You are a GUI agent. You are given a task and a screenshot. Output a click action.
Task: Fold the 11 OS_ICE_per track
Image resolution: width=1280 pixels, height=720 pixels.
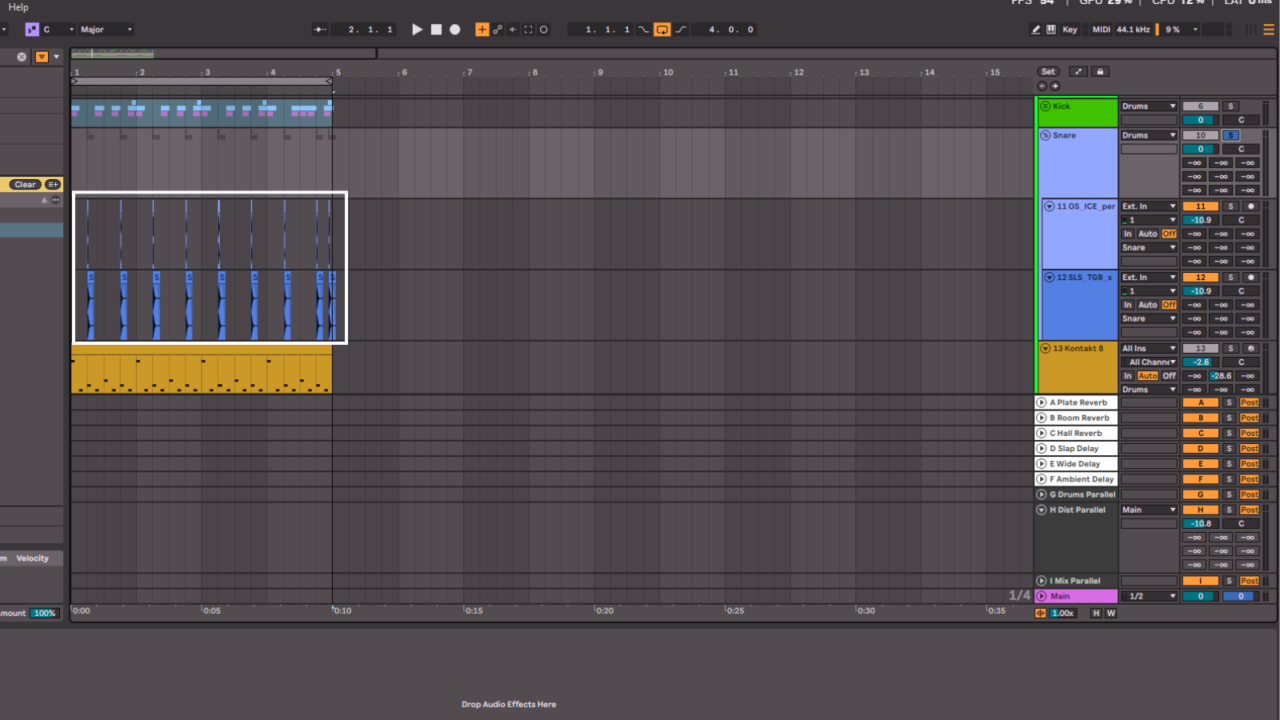(x=1049, y=206)
